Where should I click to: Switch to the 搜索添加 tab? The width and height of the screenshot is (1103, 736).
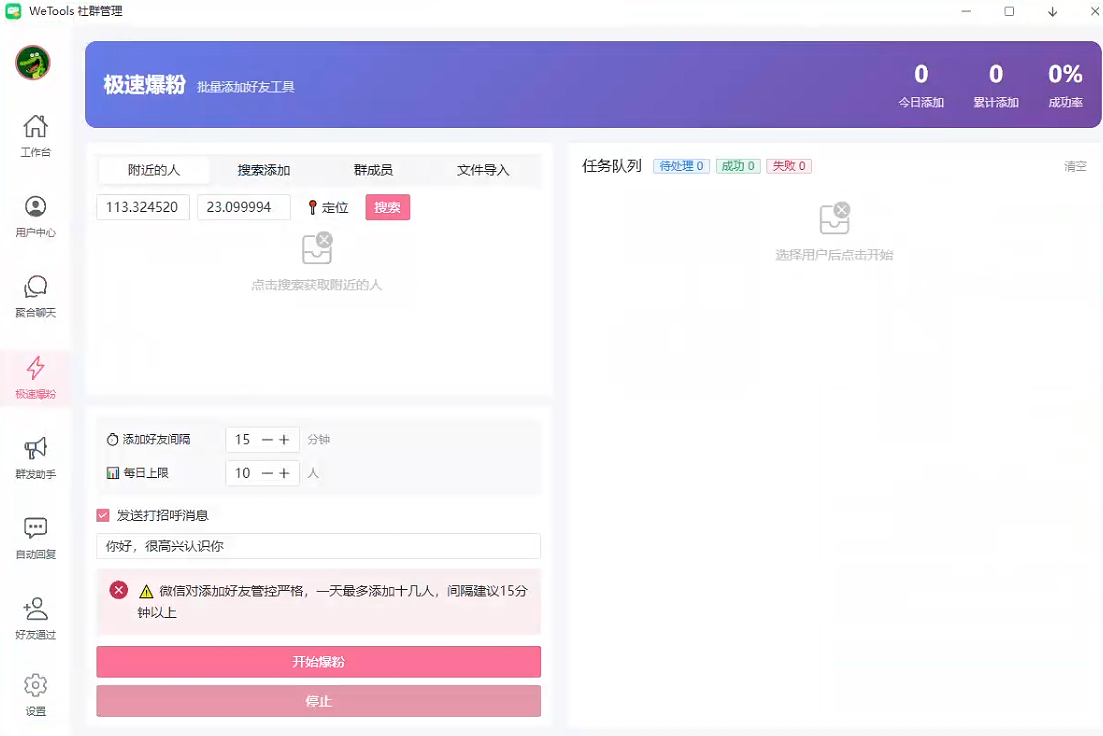pos(264,170)
